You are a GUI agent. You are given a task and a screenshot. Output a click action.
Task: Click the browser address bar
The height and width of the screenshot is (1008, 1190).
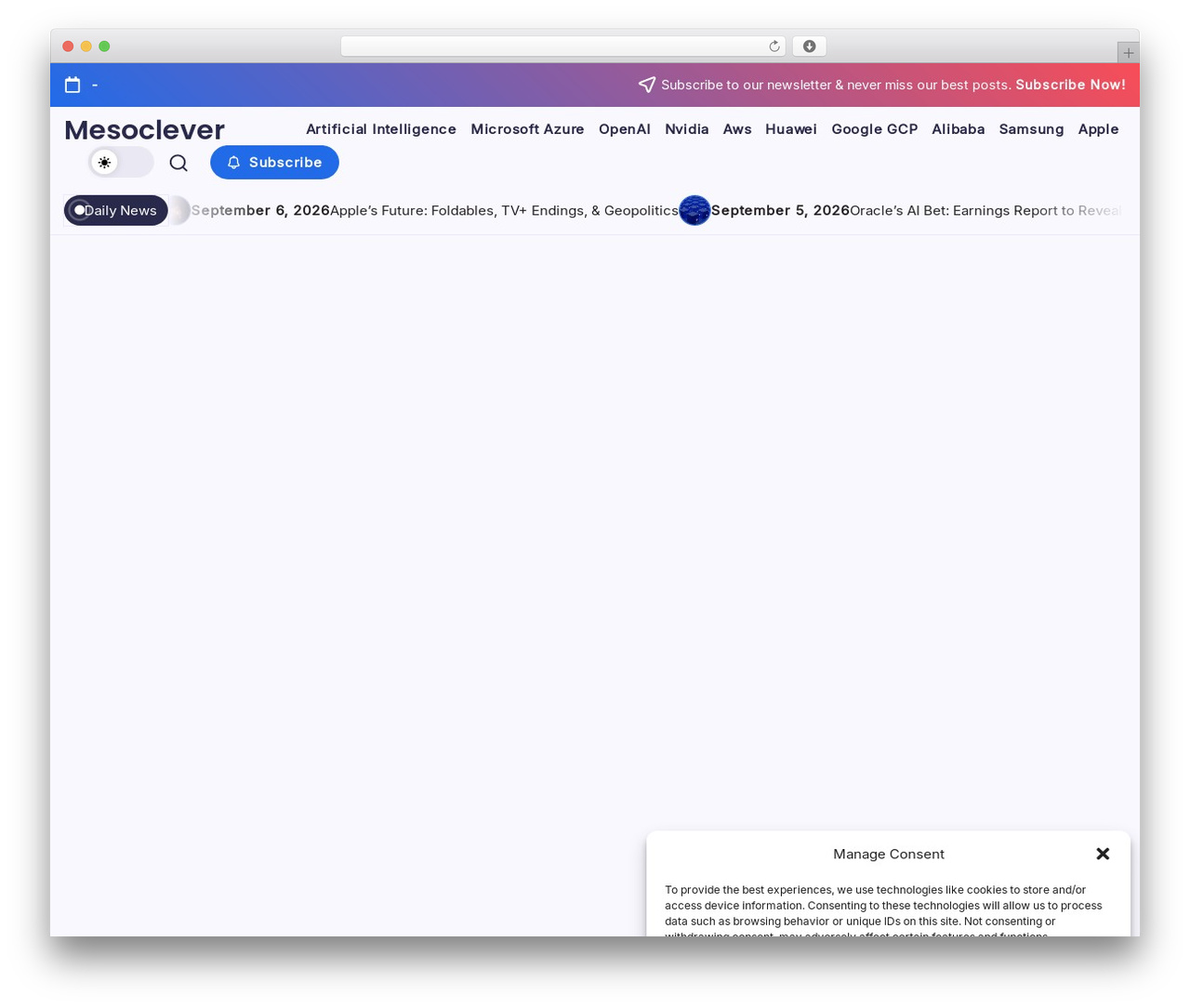click(x=563, y=46)
